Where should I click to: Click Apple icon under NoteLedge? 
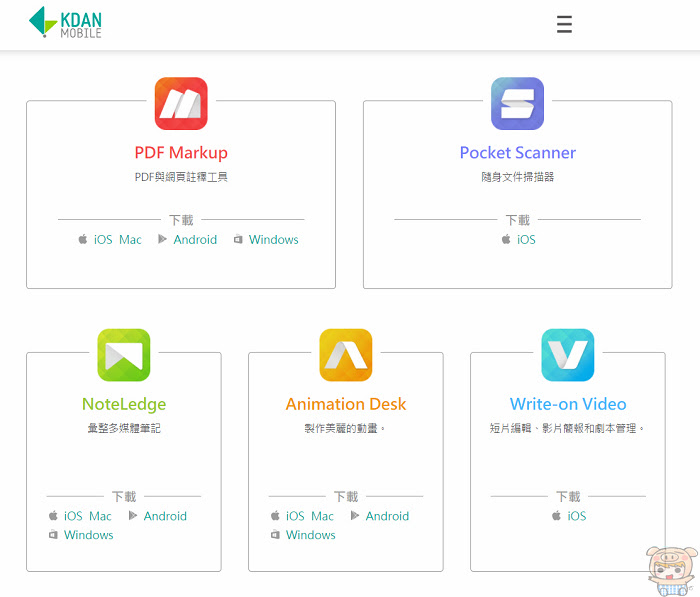point(53,516)
